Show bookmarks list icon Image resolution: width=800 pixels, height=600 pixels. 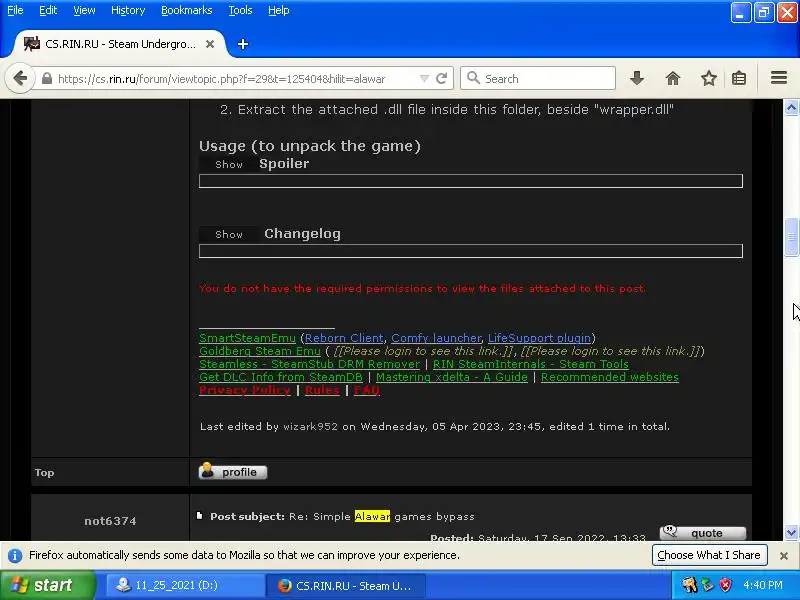739,78
